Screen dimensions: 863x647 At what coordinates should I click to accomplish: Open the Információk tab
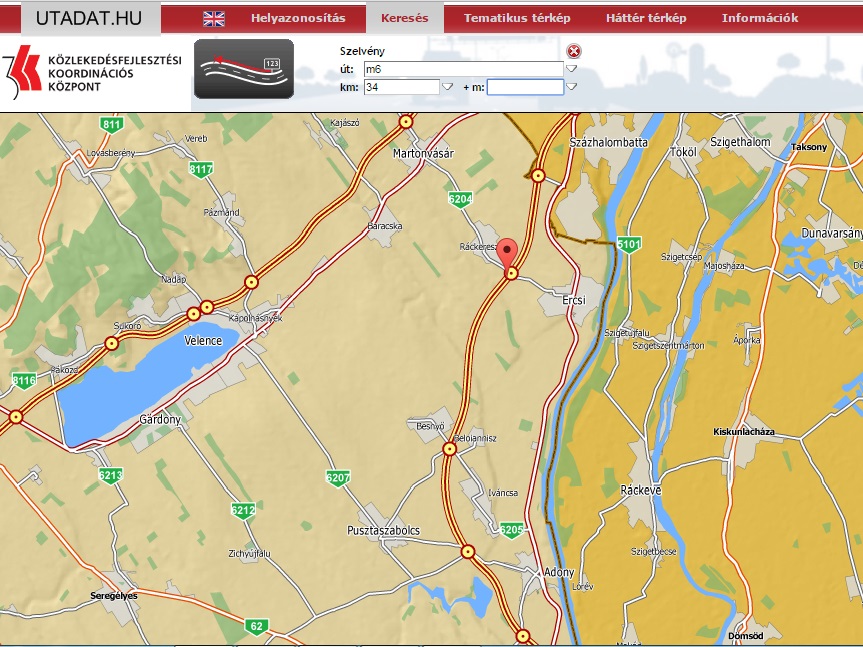coord(760,18)
